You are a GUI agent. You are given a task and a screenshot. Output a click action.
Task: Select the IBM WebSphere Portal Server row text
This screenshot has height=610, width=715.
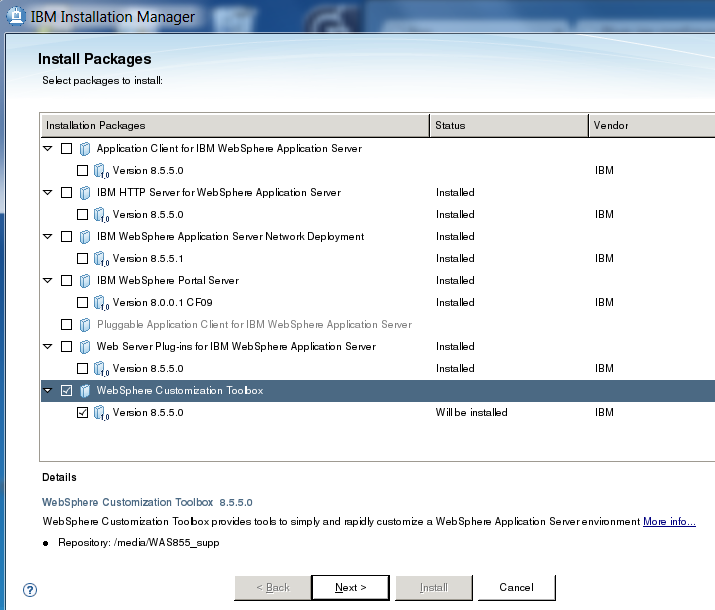(x=168, y=280)
